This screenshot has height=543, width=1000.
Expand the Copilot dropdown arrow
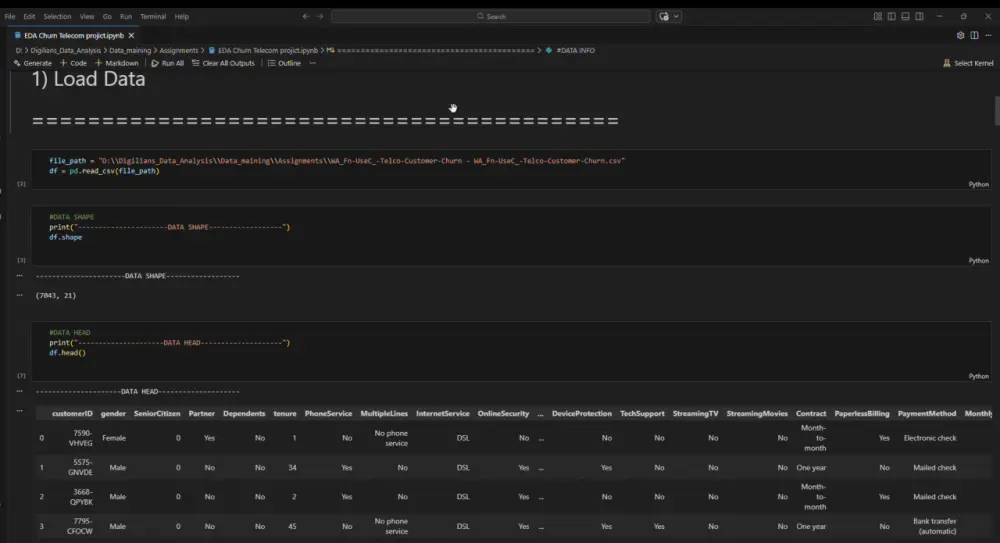tap(676, 17)
